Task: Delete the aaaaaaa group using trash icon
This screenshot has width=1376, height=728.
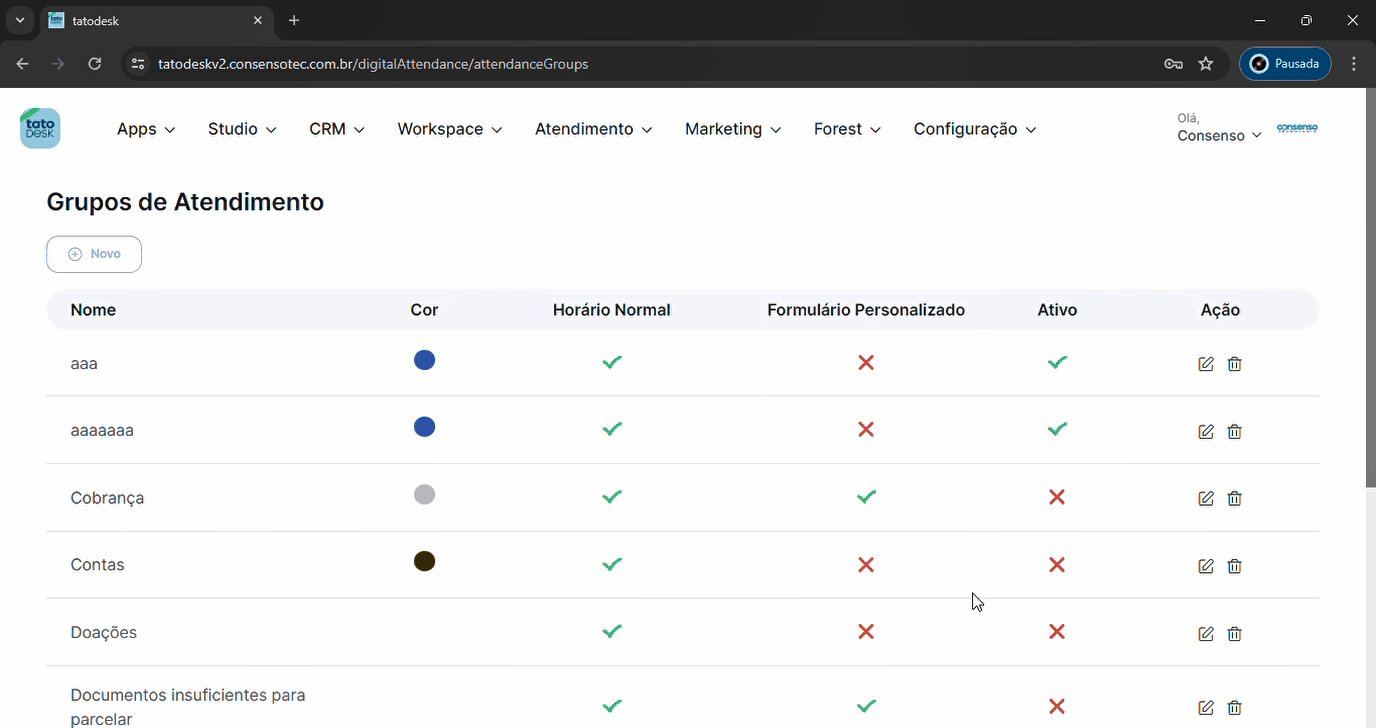Action: tap(1234, 432)
